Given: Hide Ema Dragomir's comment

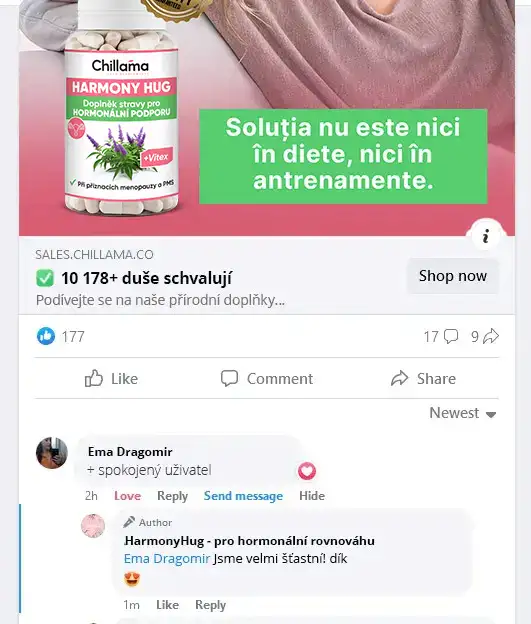Looking at the screenshot, I should pyautogui.click(x=312, y=496).
